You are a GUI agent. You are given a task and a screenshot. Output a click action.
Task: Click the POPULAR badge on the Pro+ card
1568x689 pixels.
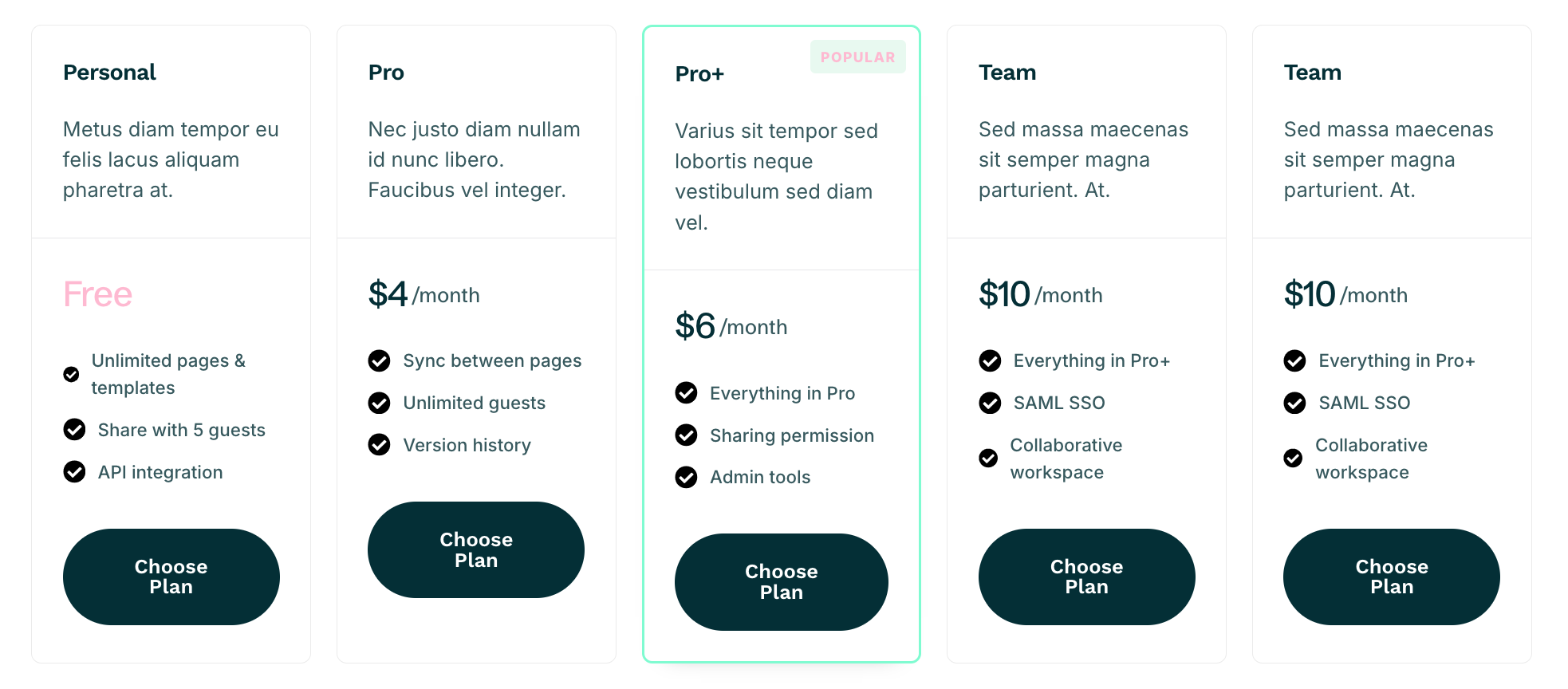pyautogui.click(x=857, y=57)
